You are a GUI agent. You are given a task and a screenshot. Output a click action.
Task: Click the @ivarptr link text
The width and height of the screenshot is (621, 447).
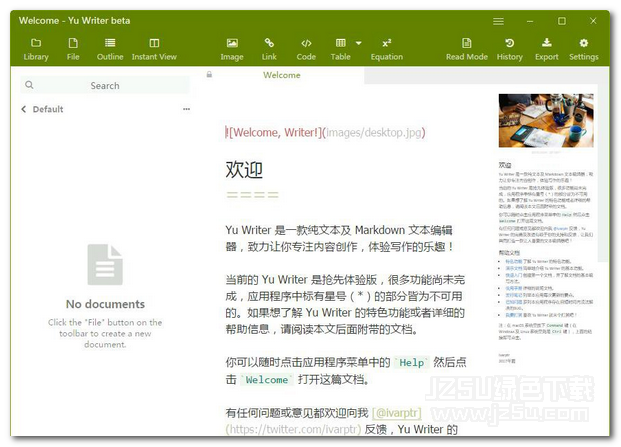tap(397, 413)
